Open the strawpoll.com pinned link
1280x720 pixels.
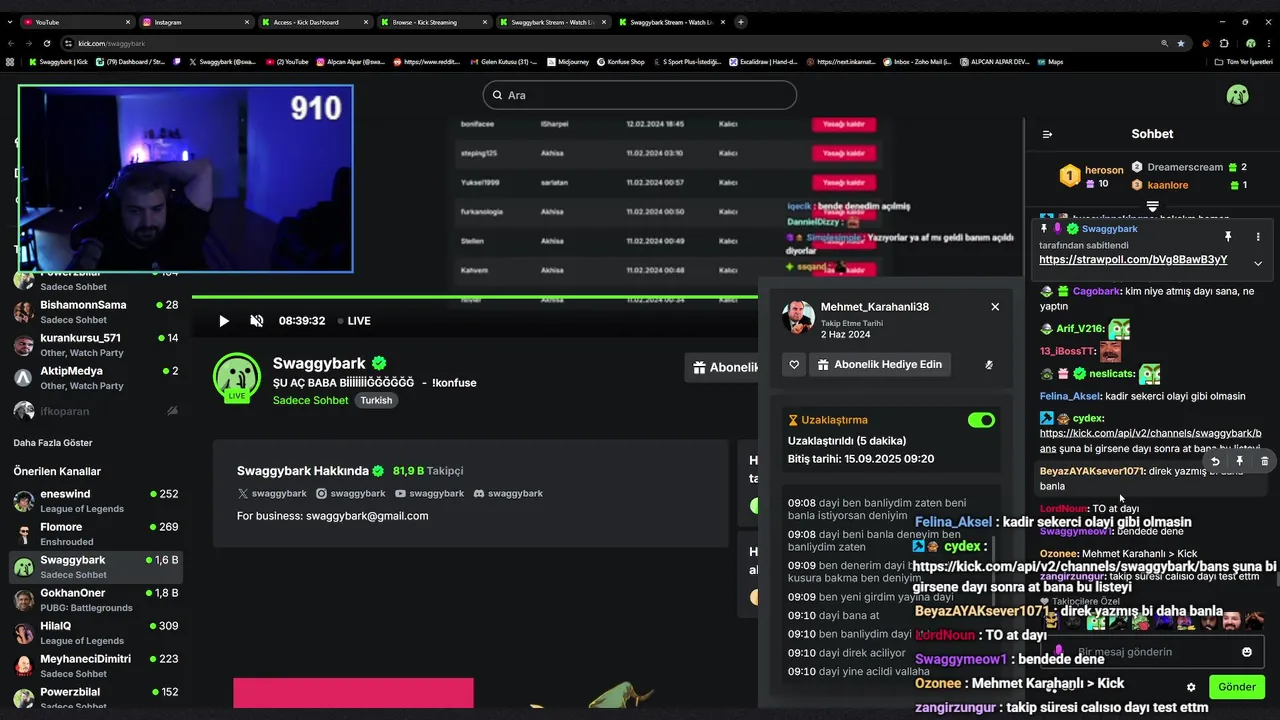pyautogui.click(x=1133, y=260)
